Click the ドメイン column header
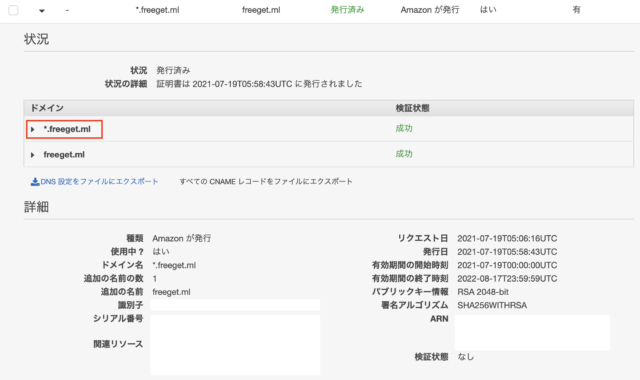The height and width of the screenshot is (380, 640). [x=47, y=108]
